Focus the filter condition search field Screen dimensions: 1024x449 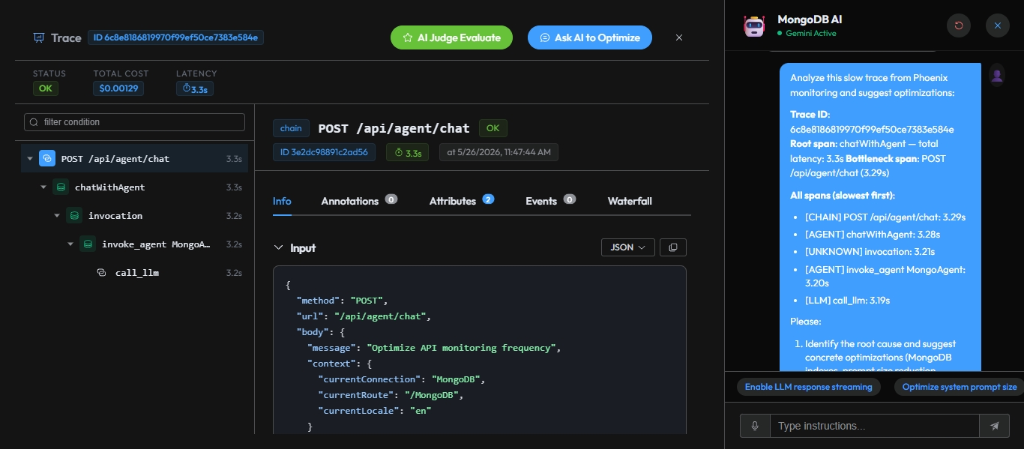point(135,122)
